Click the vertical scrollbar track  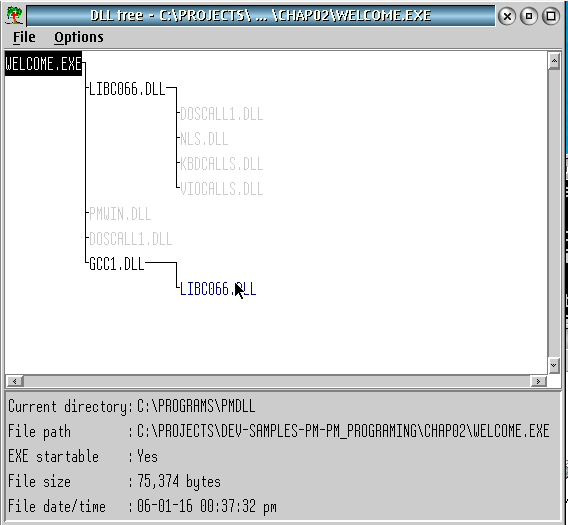tap(554, 213)
